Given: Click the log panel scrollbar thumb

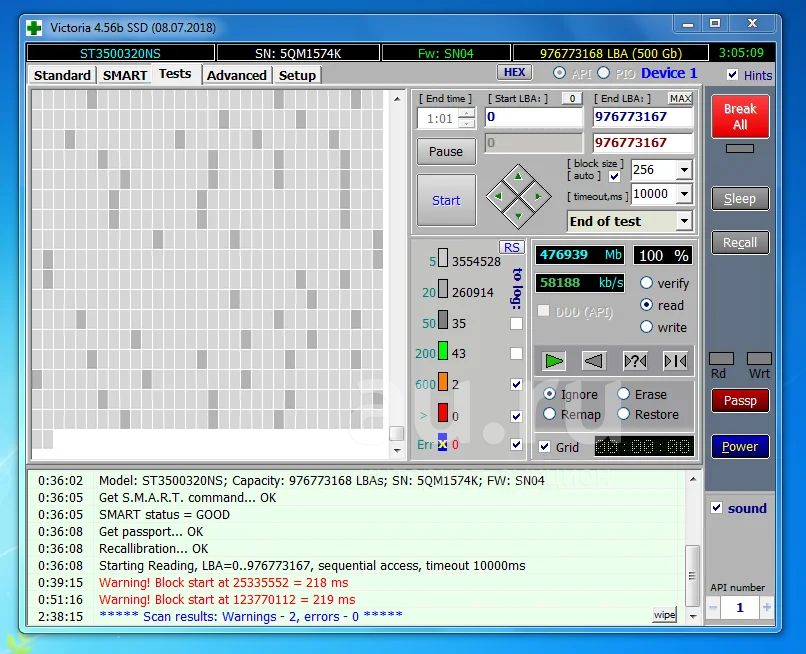Looking at the screenshot, I should coord(692,576).
